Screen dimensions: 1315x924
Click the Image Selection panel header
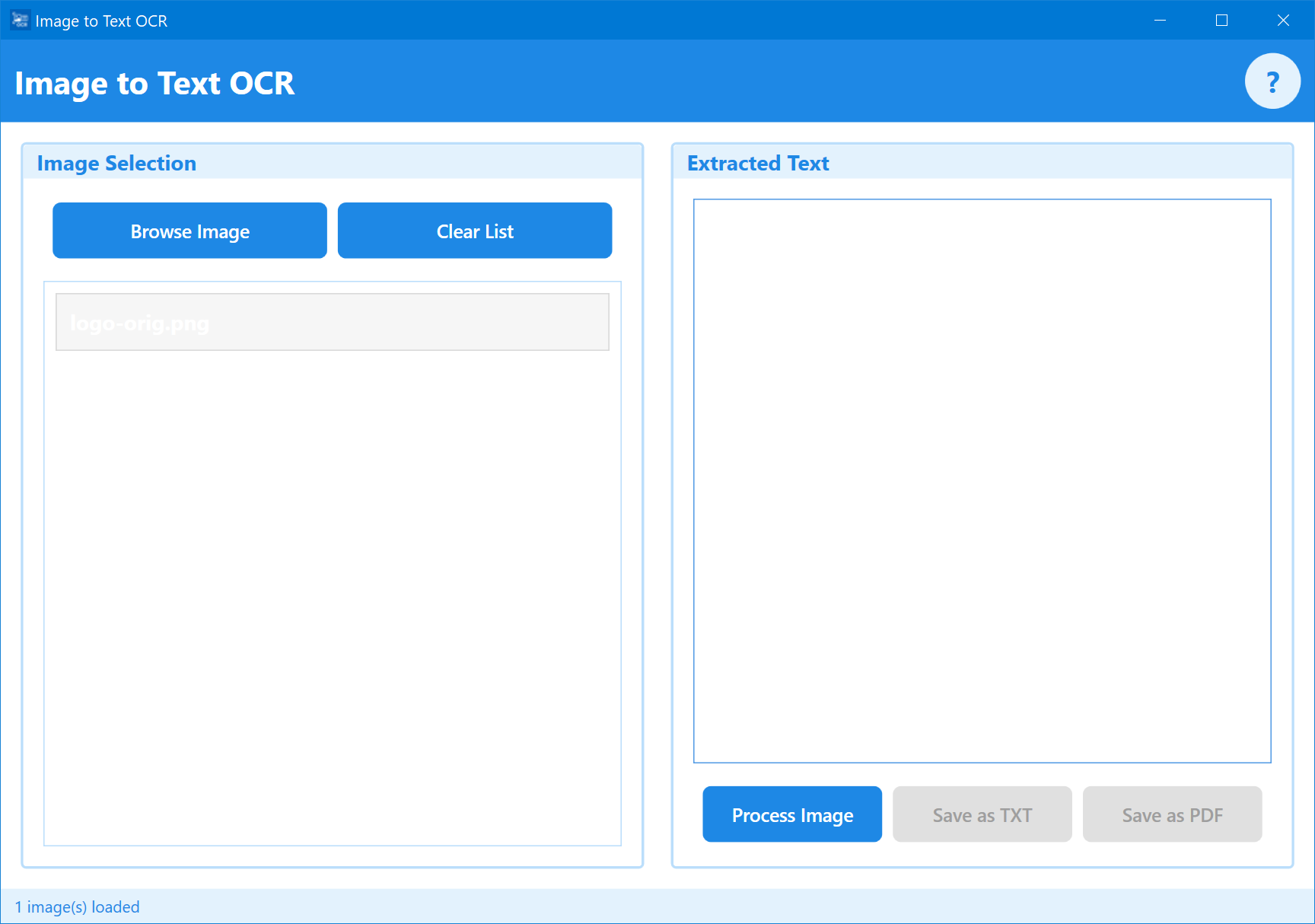pyautogui.click(x=116, y=163)
